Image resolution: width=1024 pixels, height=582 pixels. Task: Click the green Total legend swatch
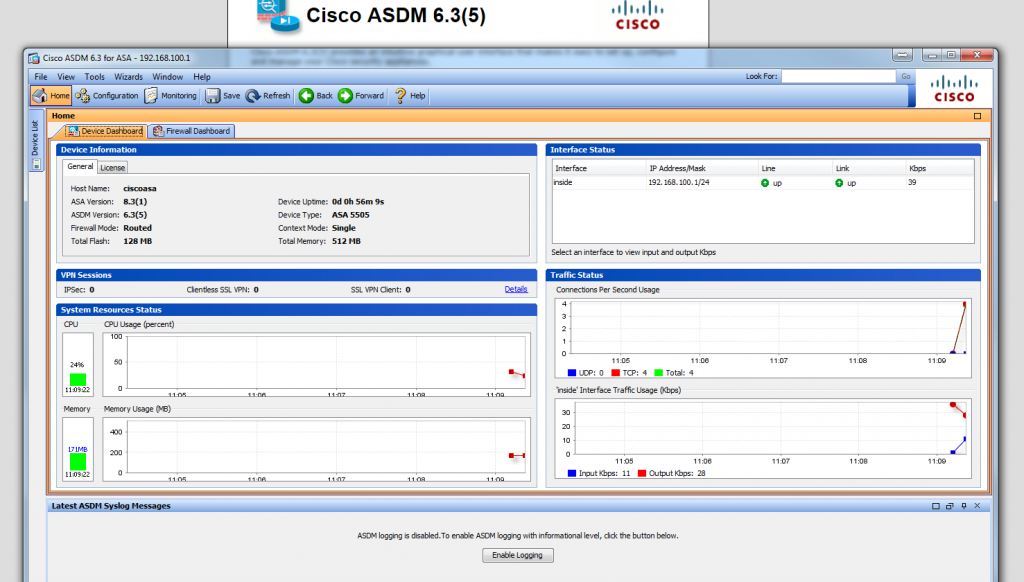tap(658, 373)
